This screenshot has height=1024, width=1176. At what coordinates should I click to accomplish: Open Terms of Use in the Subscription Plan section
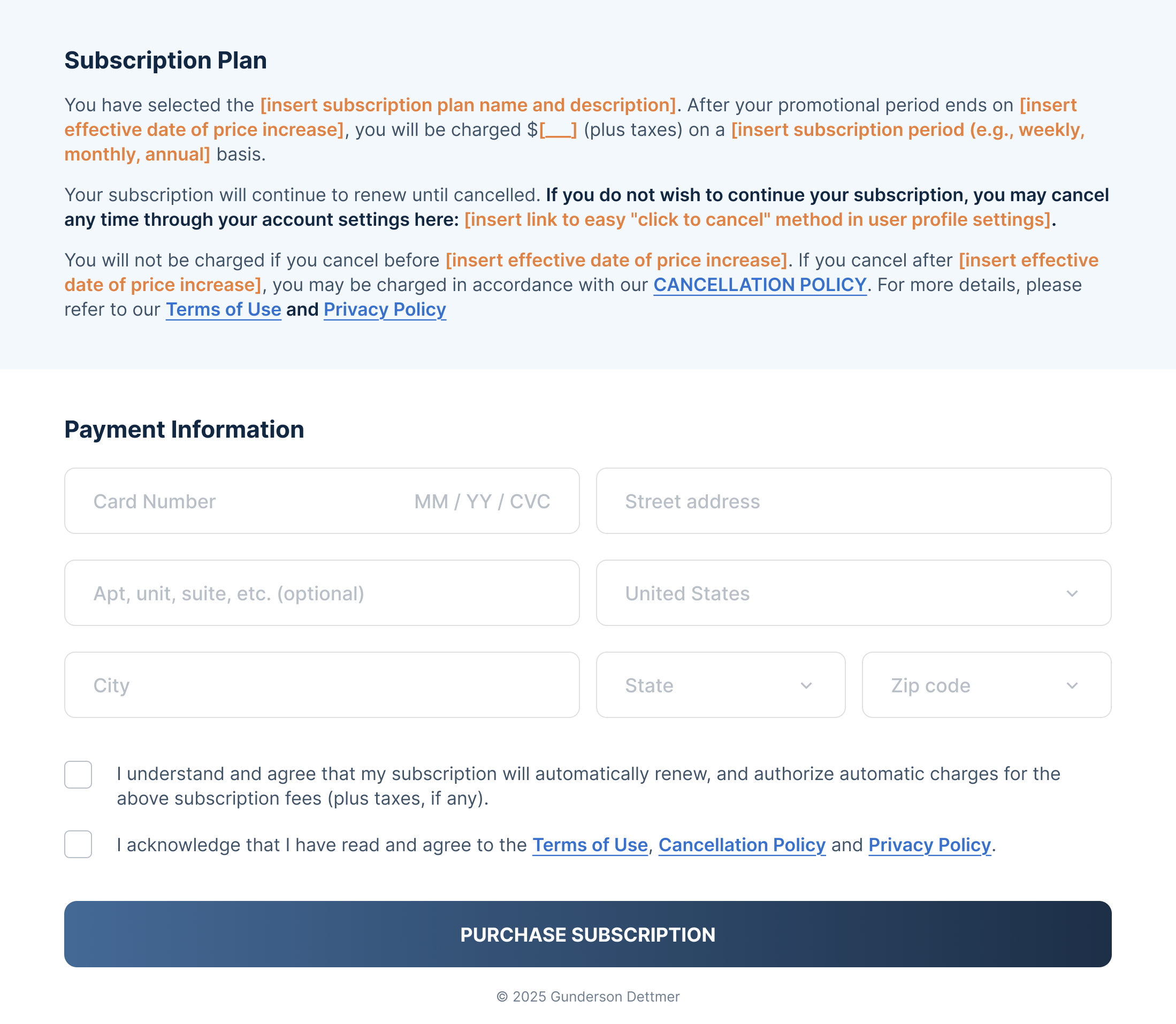[x=224, y=309]
